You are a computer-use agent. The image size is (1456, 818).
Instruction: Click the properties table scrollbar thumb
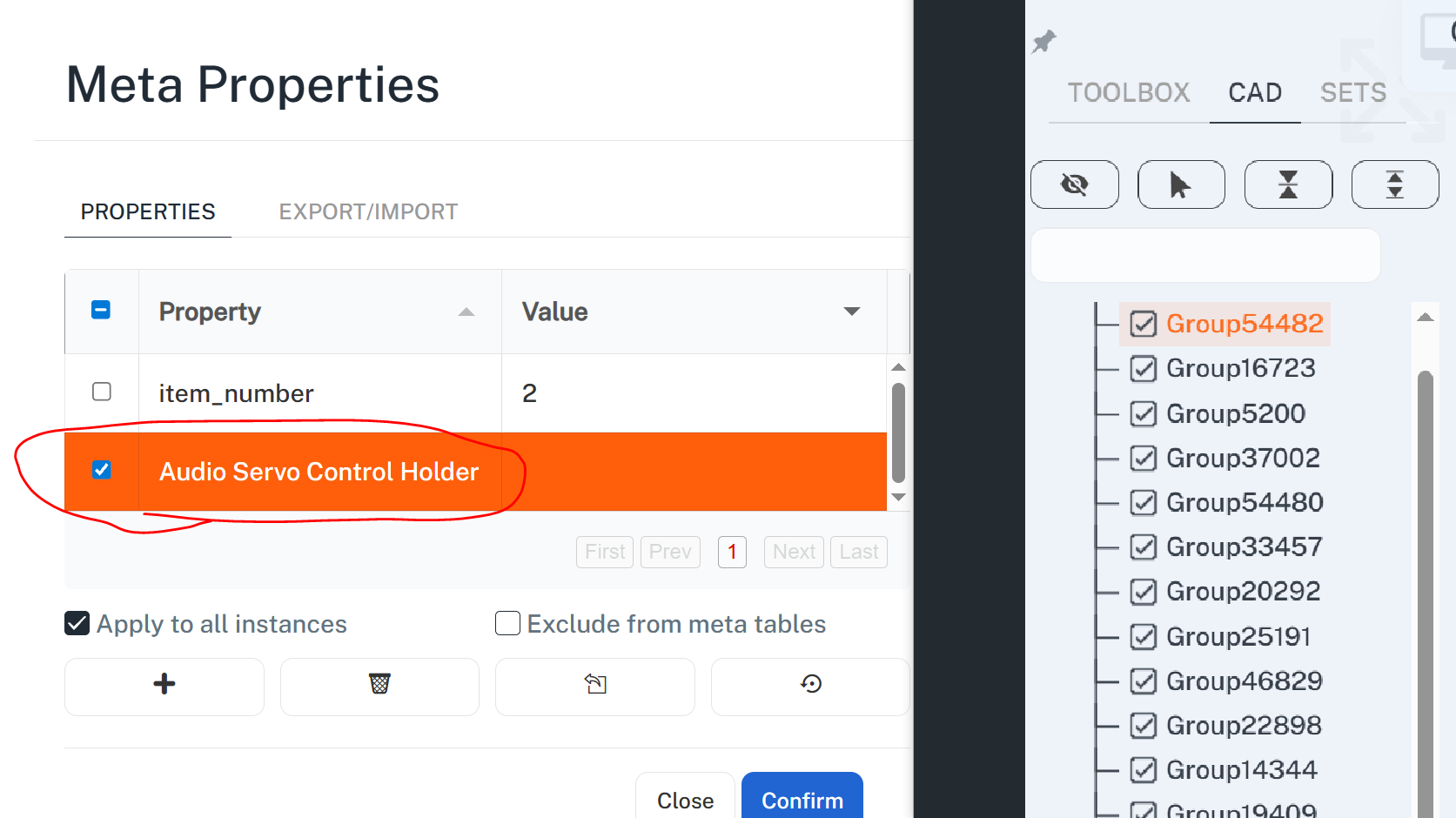(x=899, y=432)
